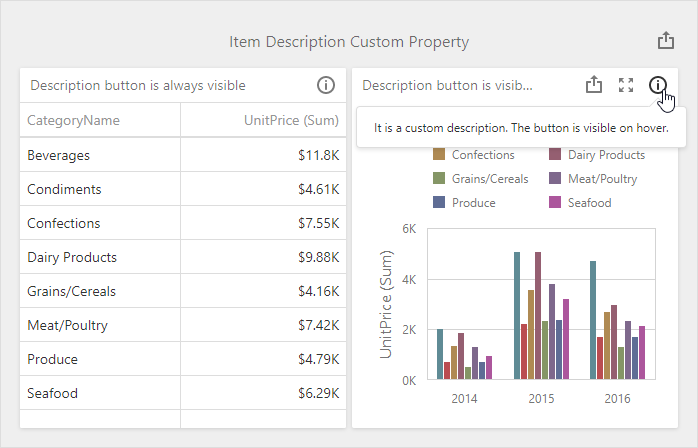Maximize the chart item
The image size is (698, 448).
tap(626, 85)
